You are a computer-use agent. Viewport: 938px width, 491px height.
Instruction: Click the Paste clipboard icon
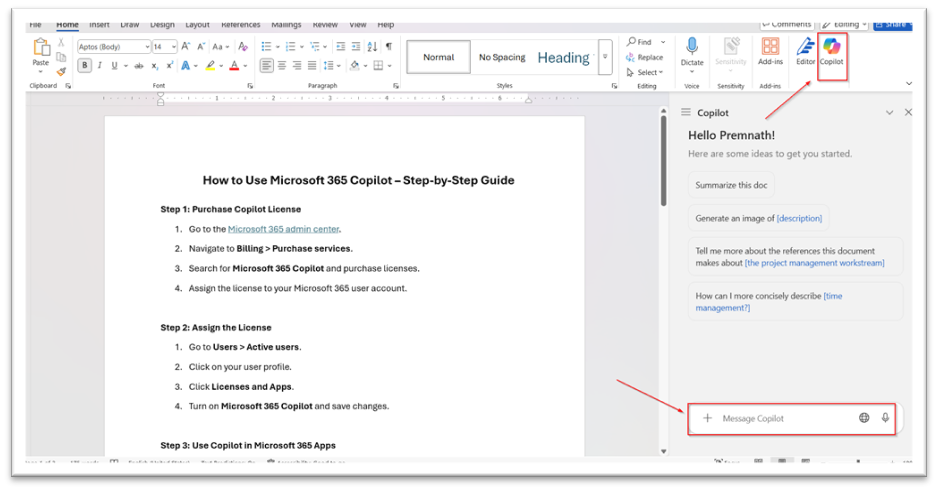pos(41,47)
